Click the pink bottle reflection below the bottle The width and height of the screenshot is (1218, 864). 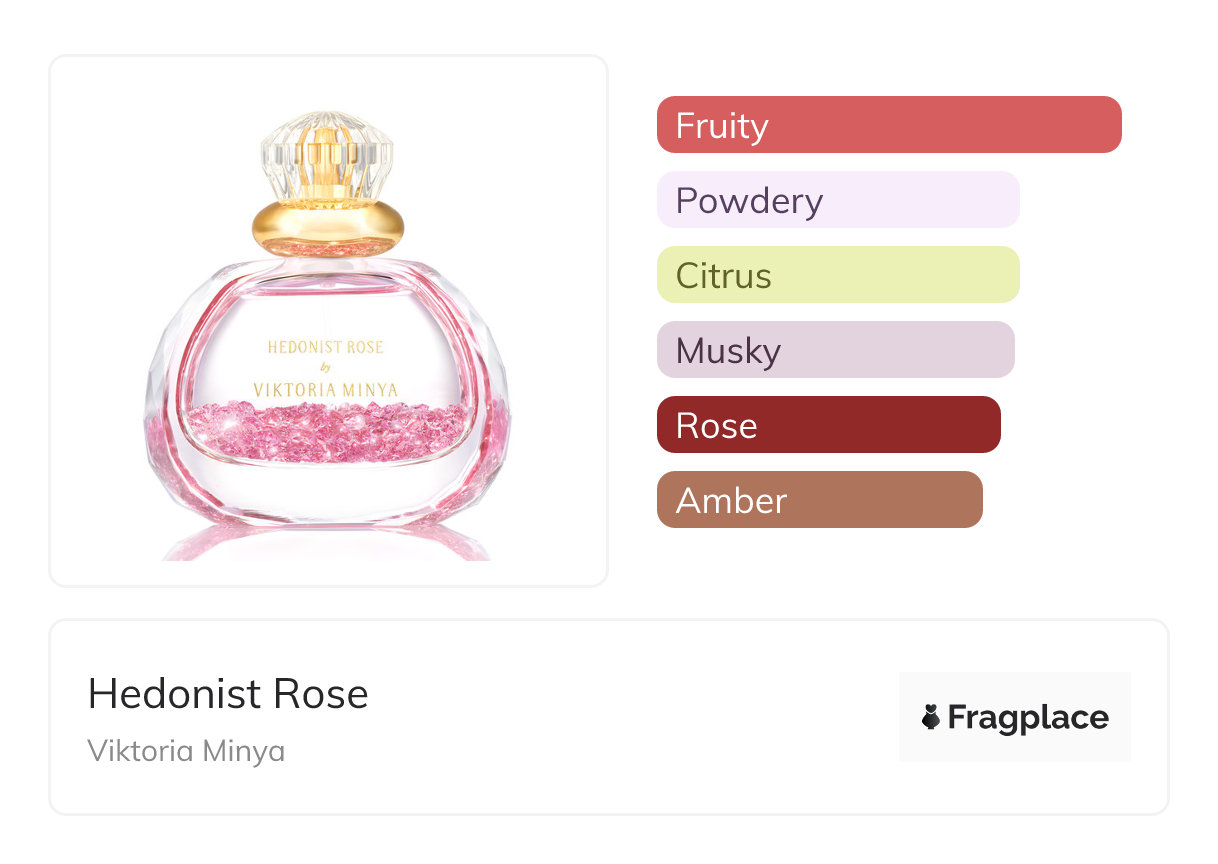click(326, 545)
